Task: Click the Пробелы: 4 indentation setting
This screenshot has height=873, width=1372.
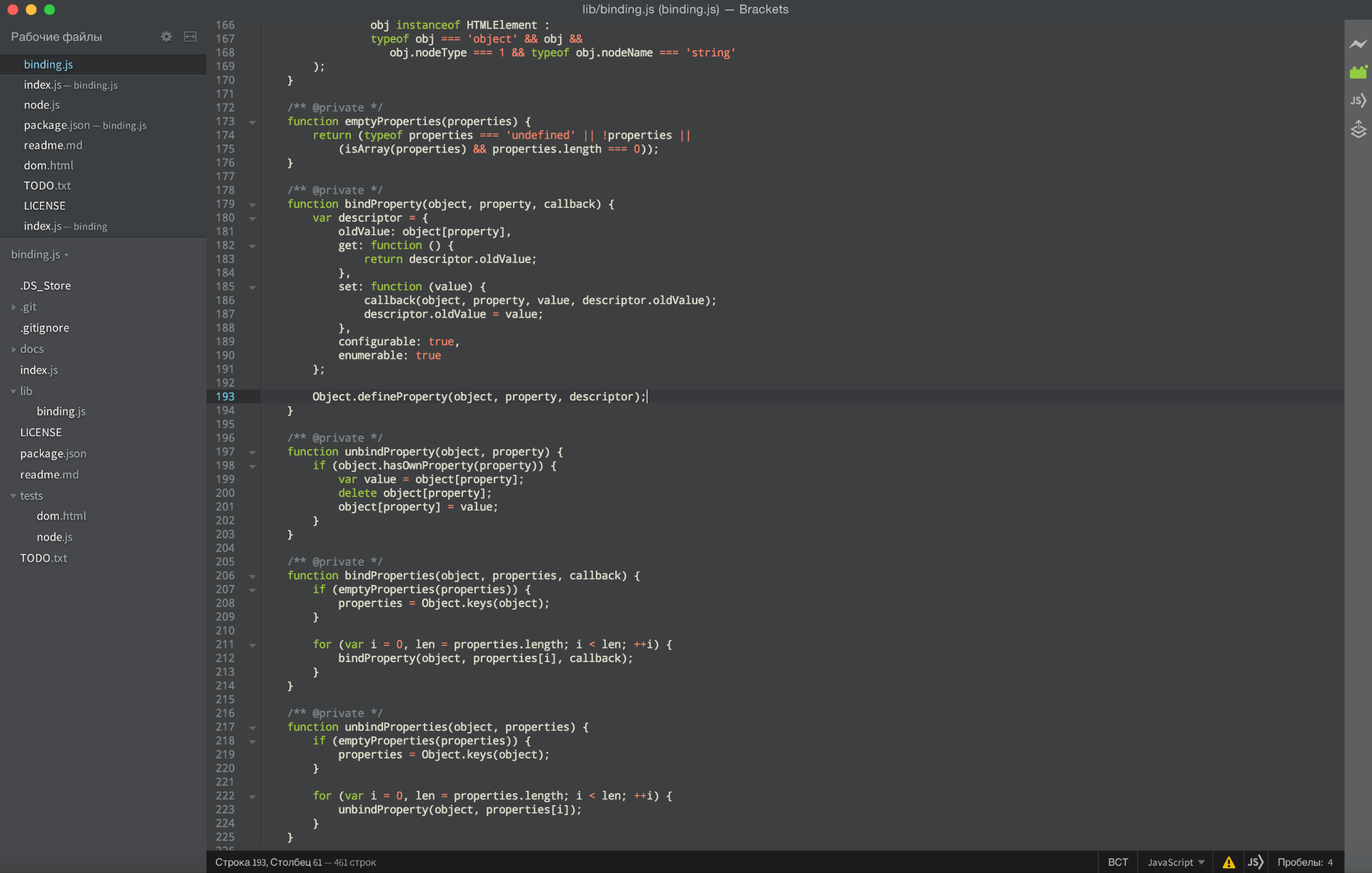Action: click(1305, 862)
